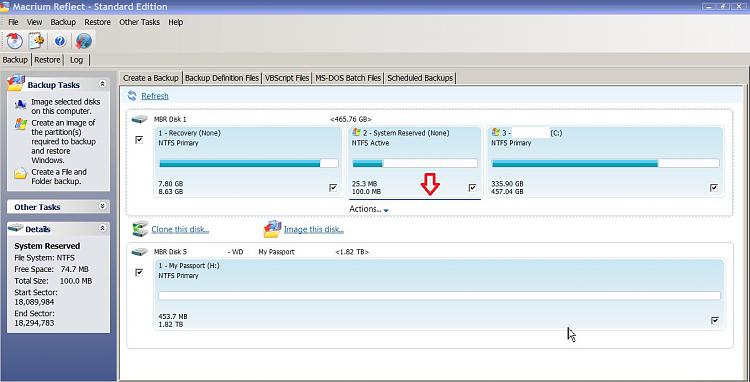
Task: Uncheck the System Reserved partition checkbox
Action: pos(473,187)
